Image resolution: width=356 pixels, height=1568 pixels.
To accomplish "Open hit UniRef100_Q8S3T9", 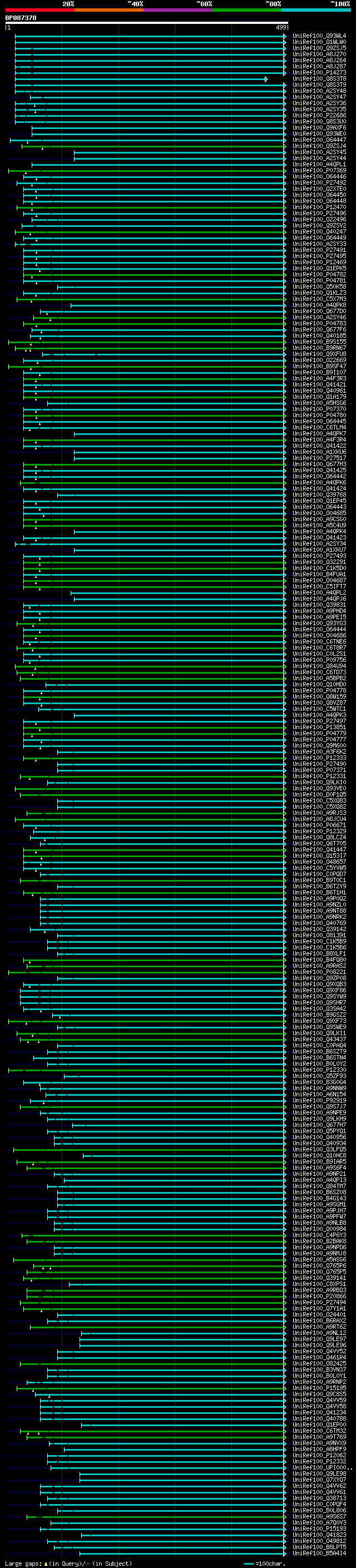I will (319, 85).
